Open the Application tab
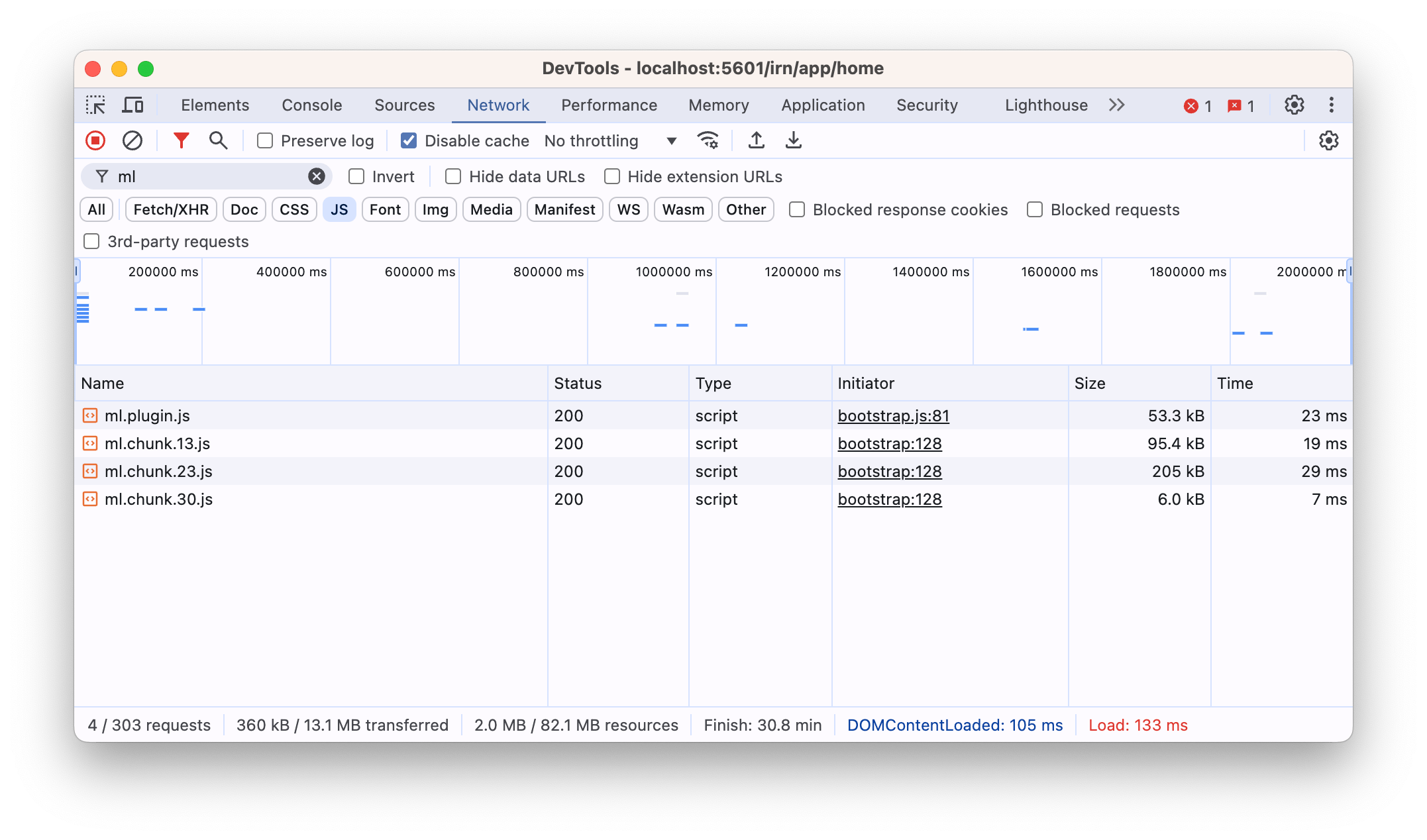 tap(823, 105)
